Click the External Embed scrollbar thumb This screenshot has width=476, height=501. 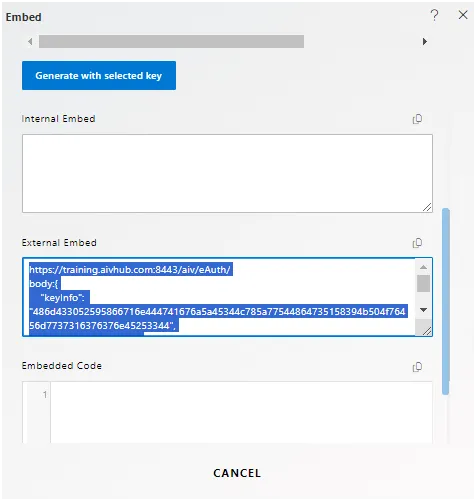(x=423, y=283)
